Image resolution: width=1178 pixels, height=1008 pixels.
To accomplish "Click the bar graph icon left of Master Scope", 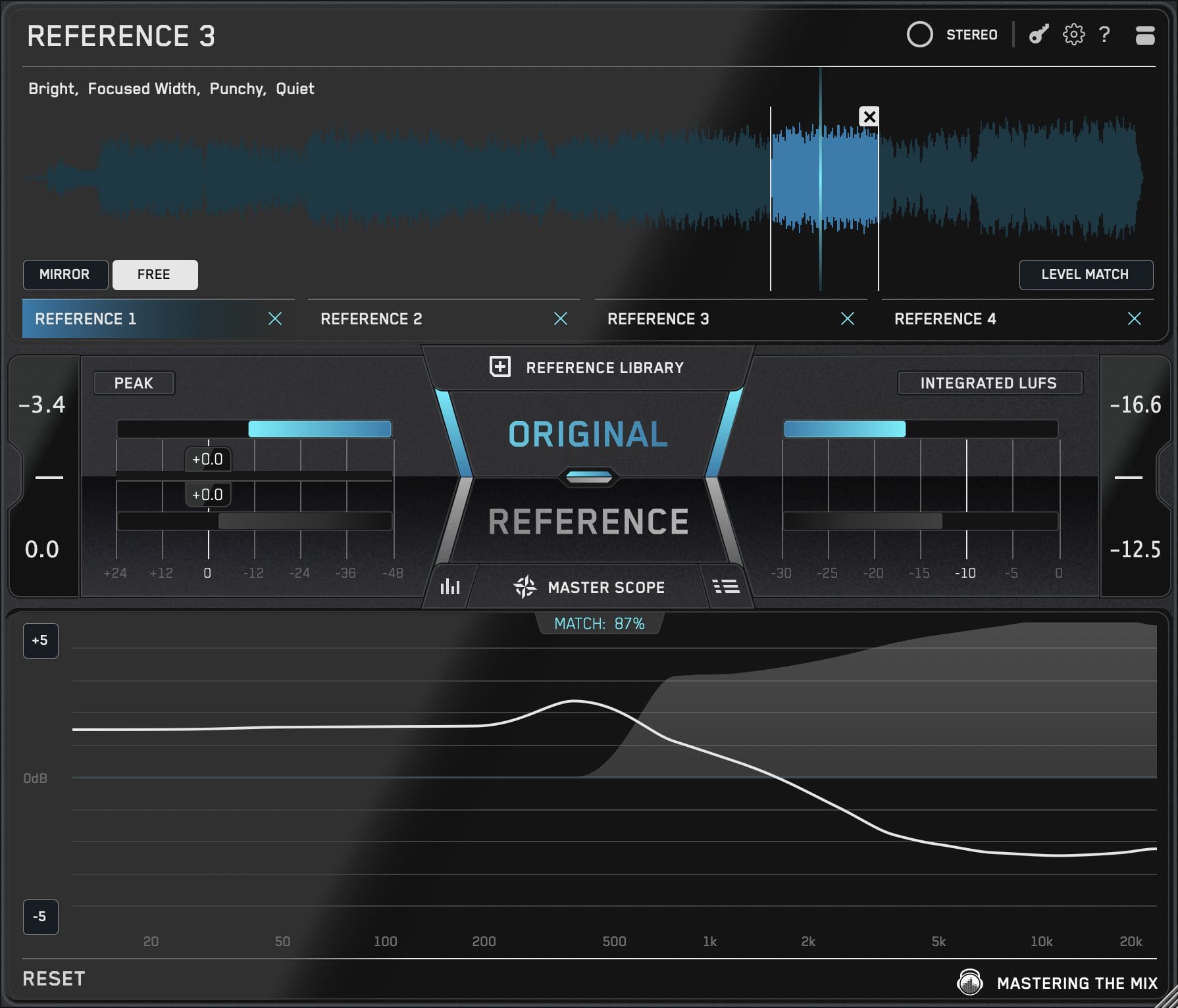I will point(450,587).
